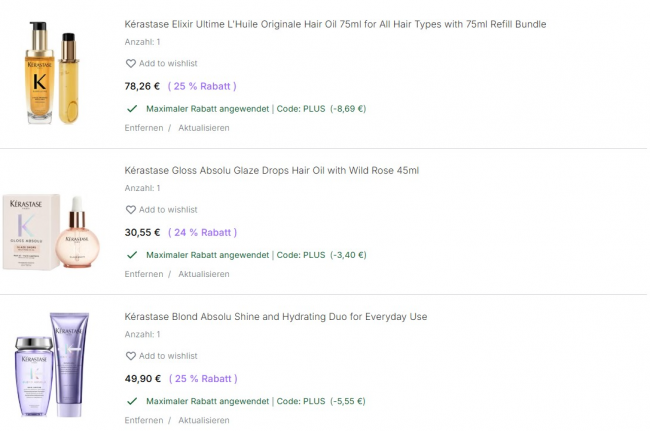Viewport: 650px width, 431px height.
Task: Click the 24 % Rabatt discount label
Action: 202,233
